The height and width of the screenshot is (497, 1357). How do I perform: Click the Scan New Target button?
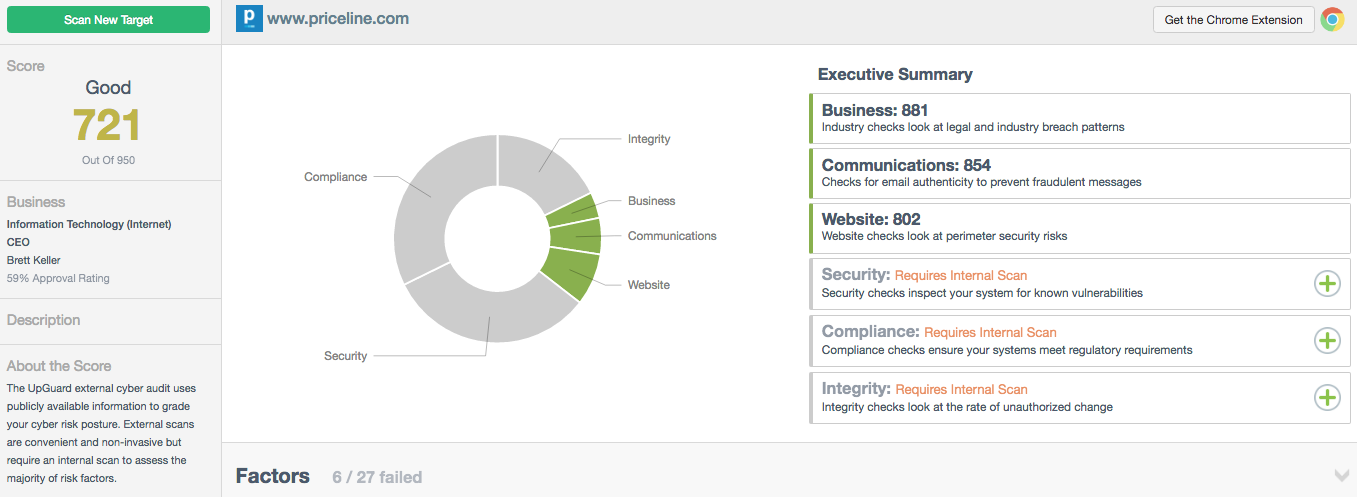click(x=108, y=19)
